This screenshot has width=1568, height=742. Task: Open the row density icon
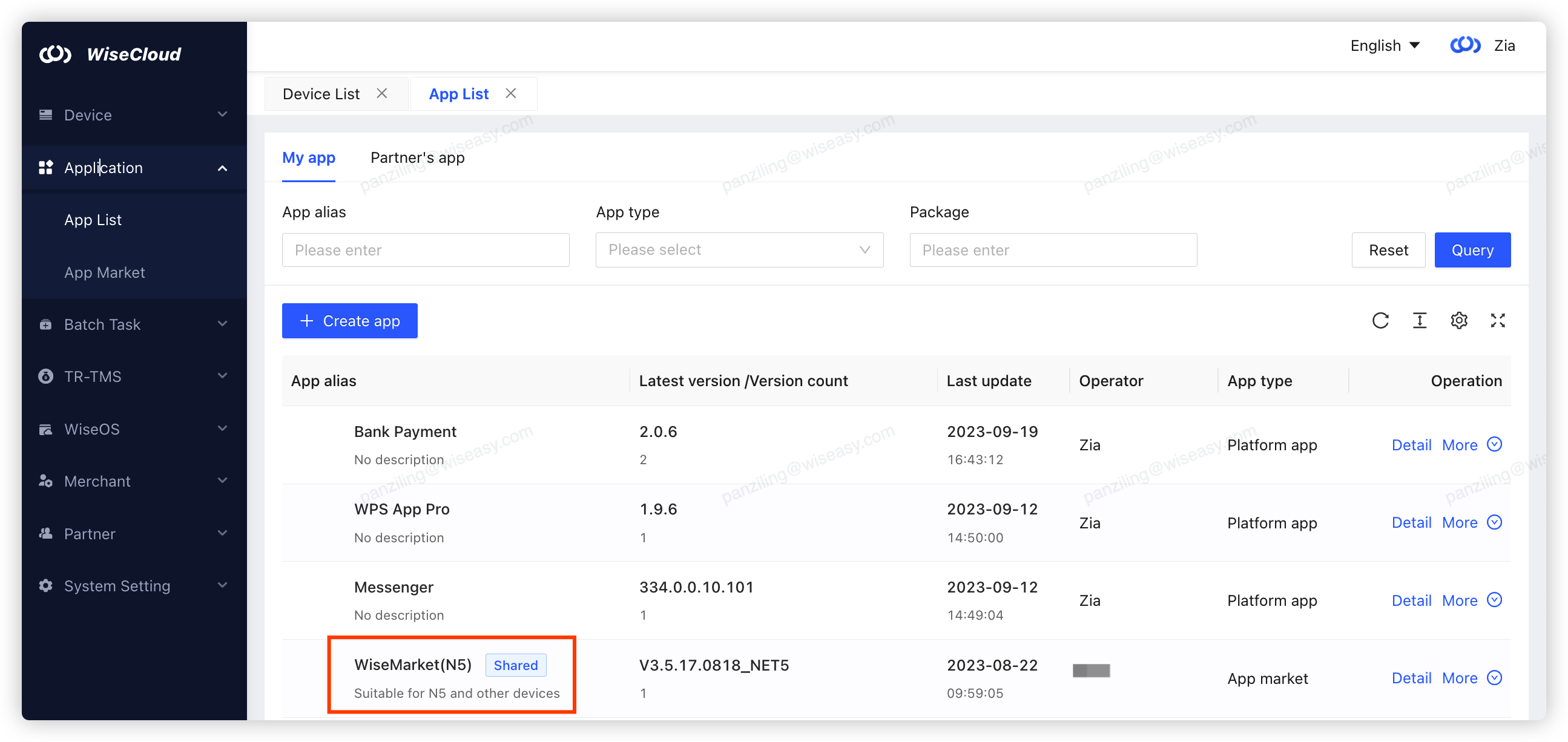(1419, 321)
